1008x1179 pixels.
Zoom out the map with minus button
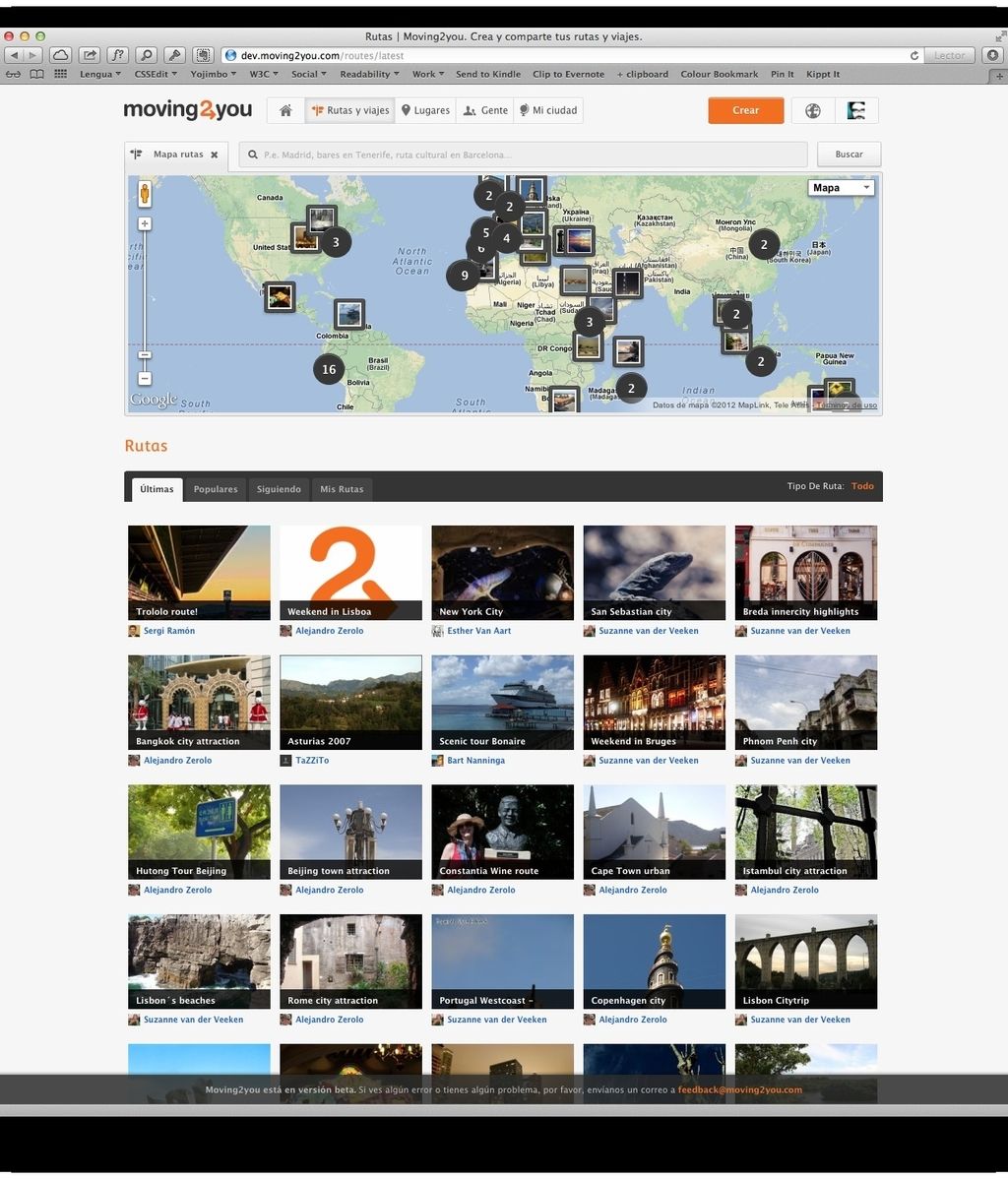pos(145,378)
